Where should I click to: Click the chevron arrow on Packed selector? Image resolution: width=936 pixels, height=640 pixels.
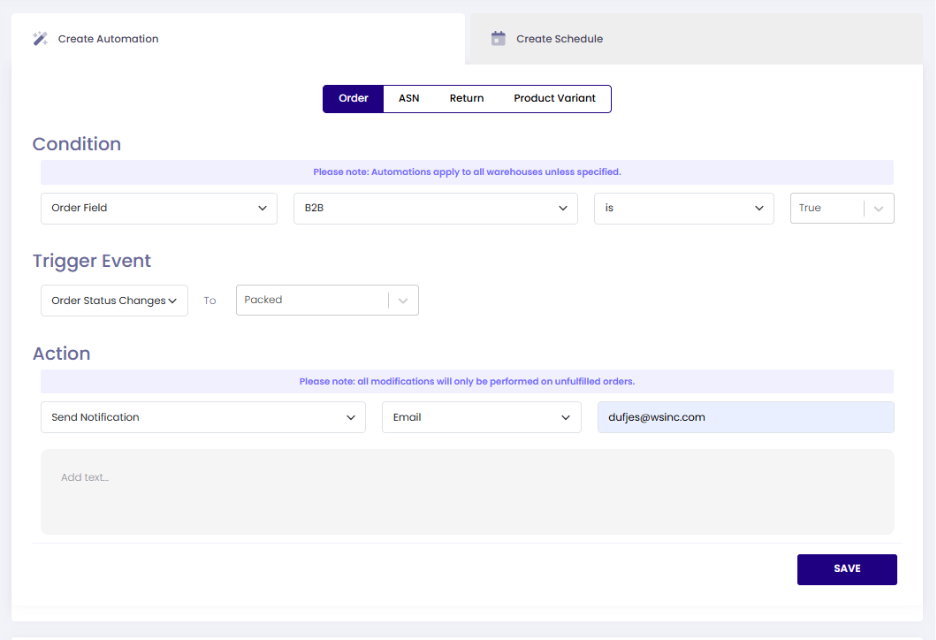point(403,301)
